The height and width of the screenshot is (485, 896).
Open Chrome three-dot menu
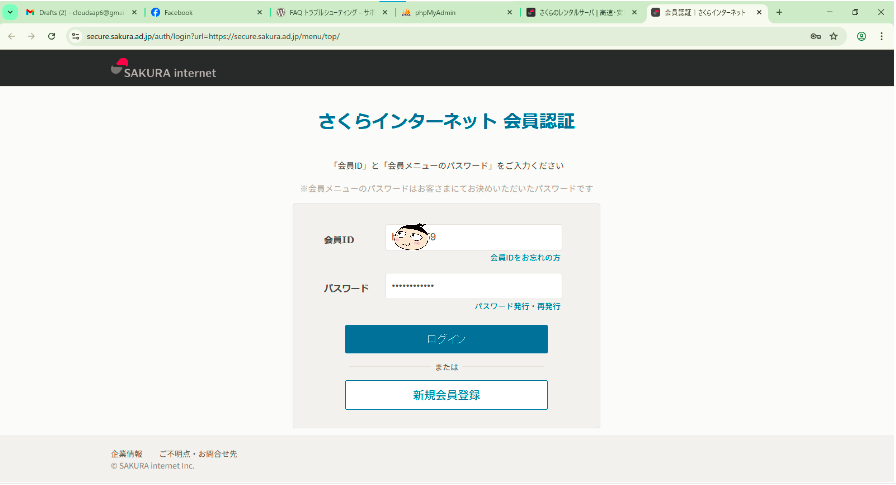(x=881, y=36)
